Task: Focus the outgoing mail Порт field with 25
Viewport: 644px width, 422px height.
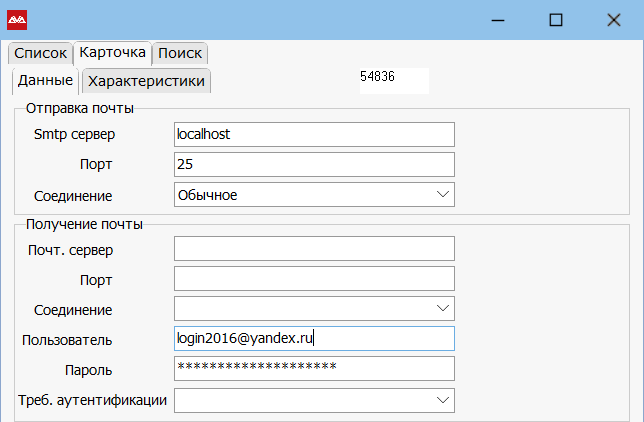Action: (314, 164)
